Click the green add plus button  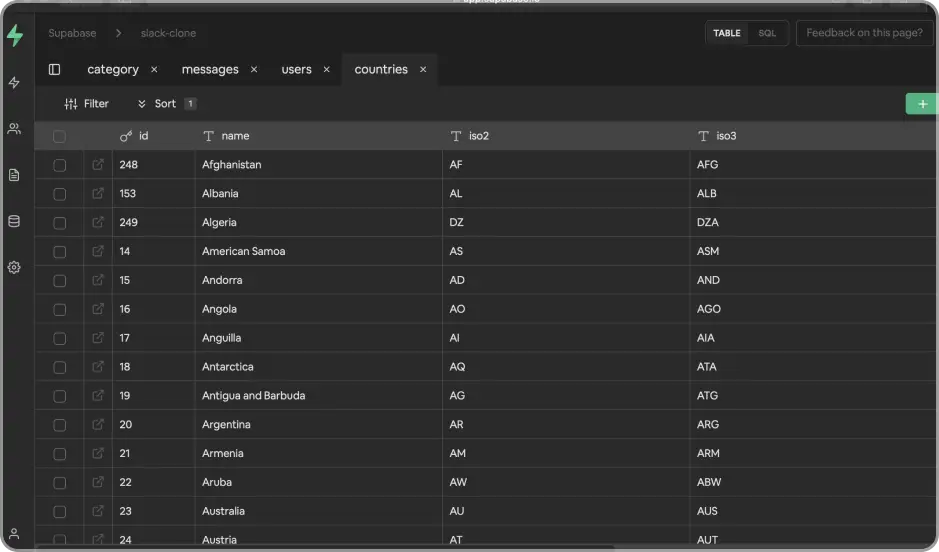pyautogui.click(x=922, y=104)
